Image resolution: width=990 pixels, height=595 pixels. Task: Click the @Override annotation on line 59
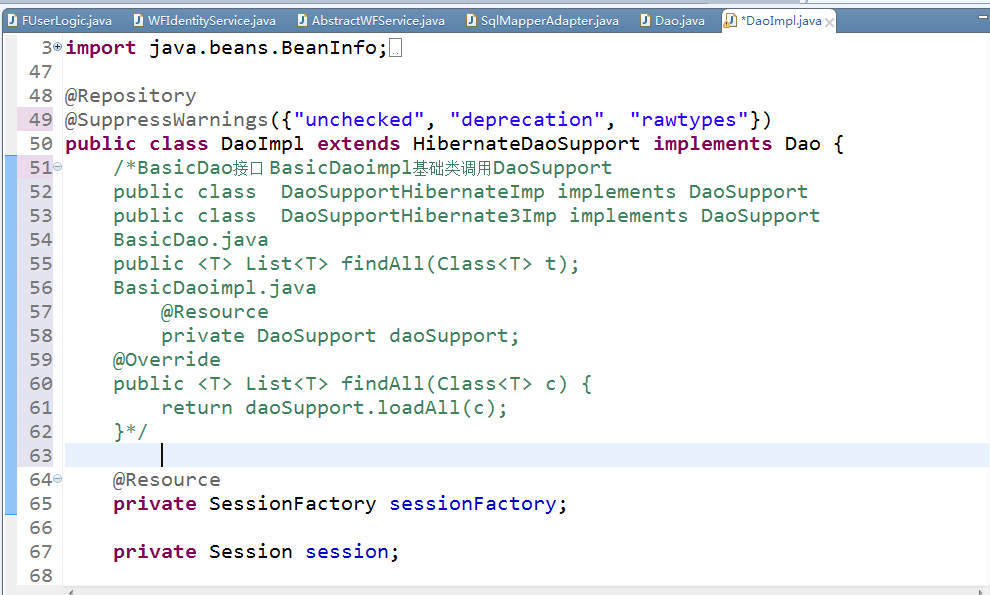pyautogui.click(x=167, y=360)
